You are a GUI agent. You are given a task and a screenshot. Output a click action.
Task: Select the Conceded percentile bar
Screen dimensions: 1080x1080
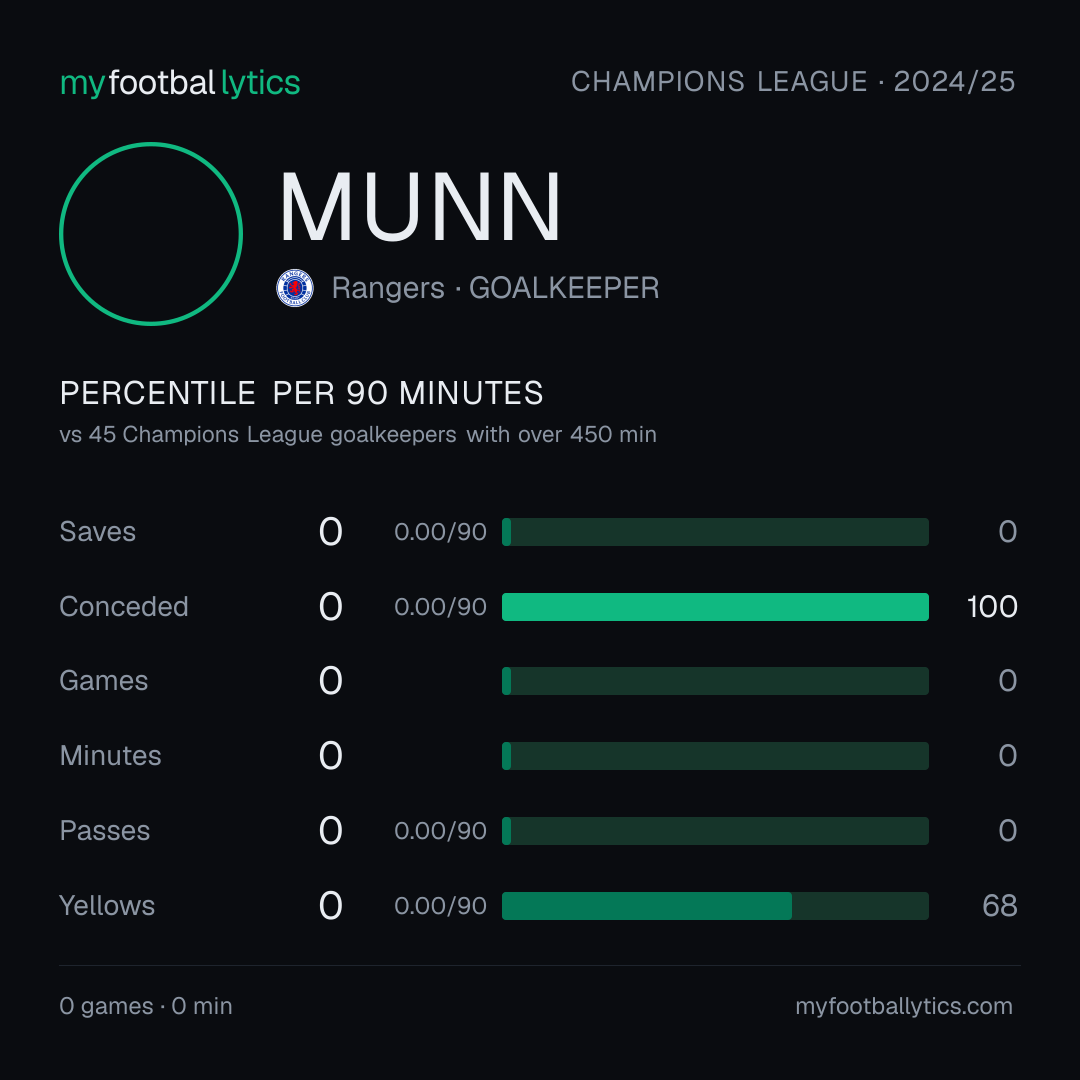coord(715,607)
